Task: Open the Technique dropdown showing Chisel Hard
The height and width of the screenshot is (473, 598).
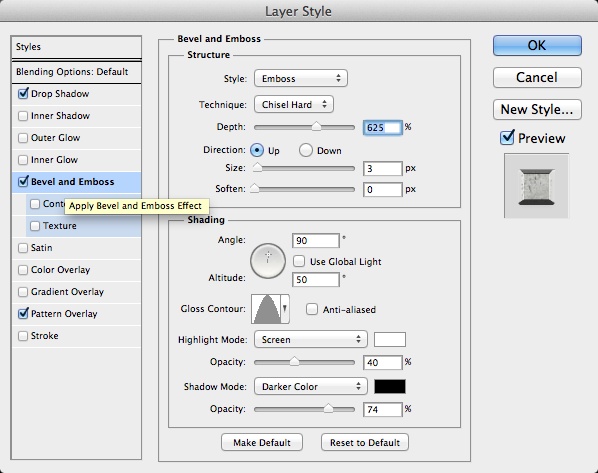Action: coord(294,104)
